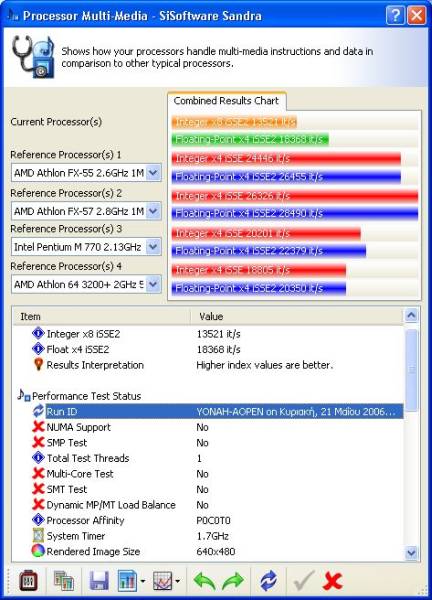Click the blue Floating-Point 22379 it/s bar
Image resolution: width=432 pixels, height=600 pixels.
point(269,251)
